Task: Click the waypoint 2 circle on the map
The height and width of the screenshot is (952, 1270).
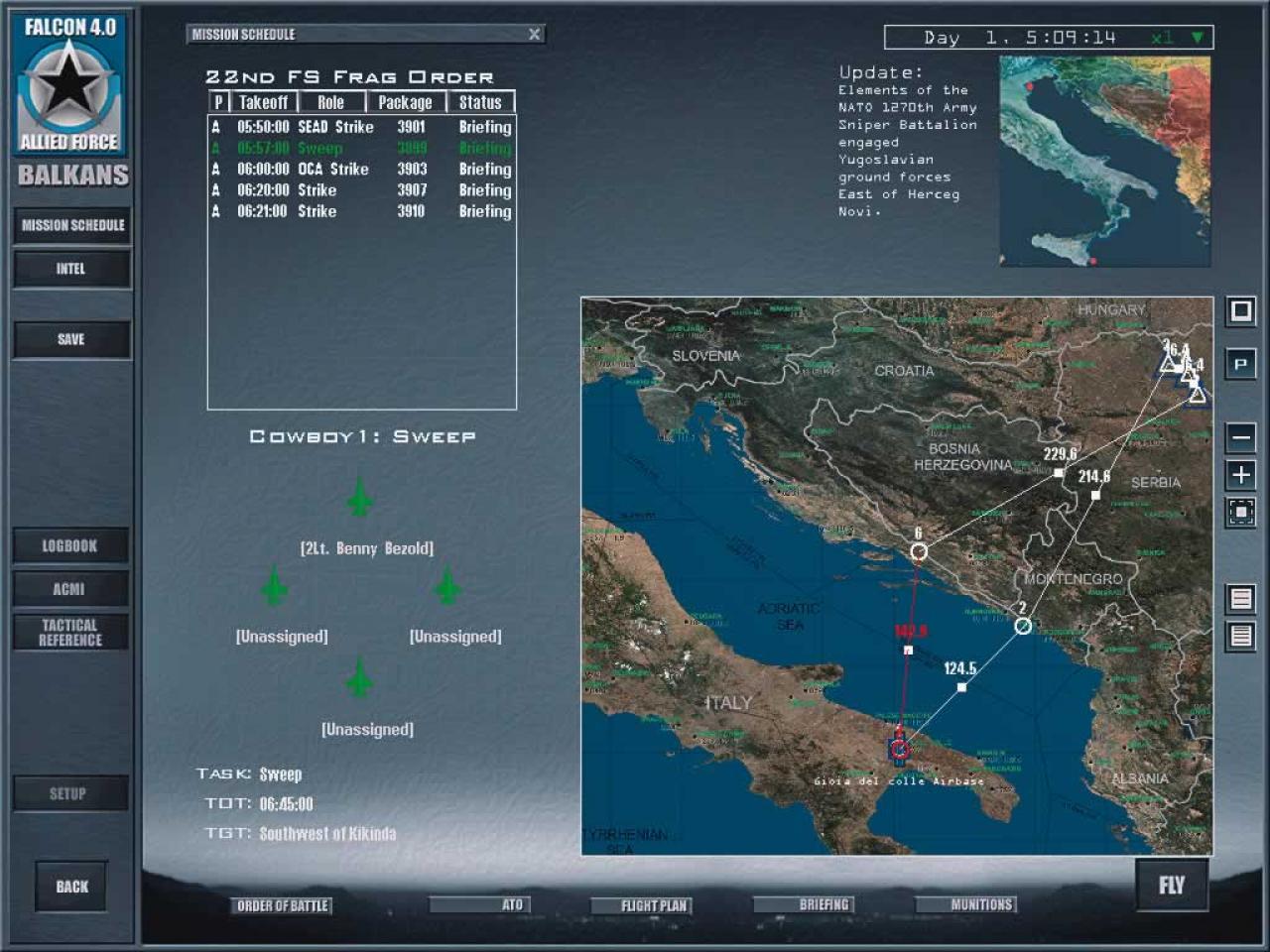Action: (1023, 626)
